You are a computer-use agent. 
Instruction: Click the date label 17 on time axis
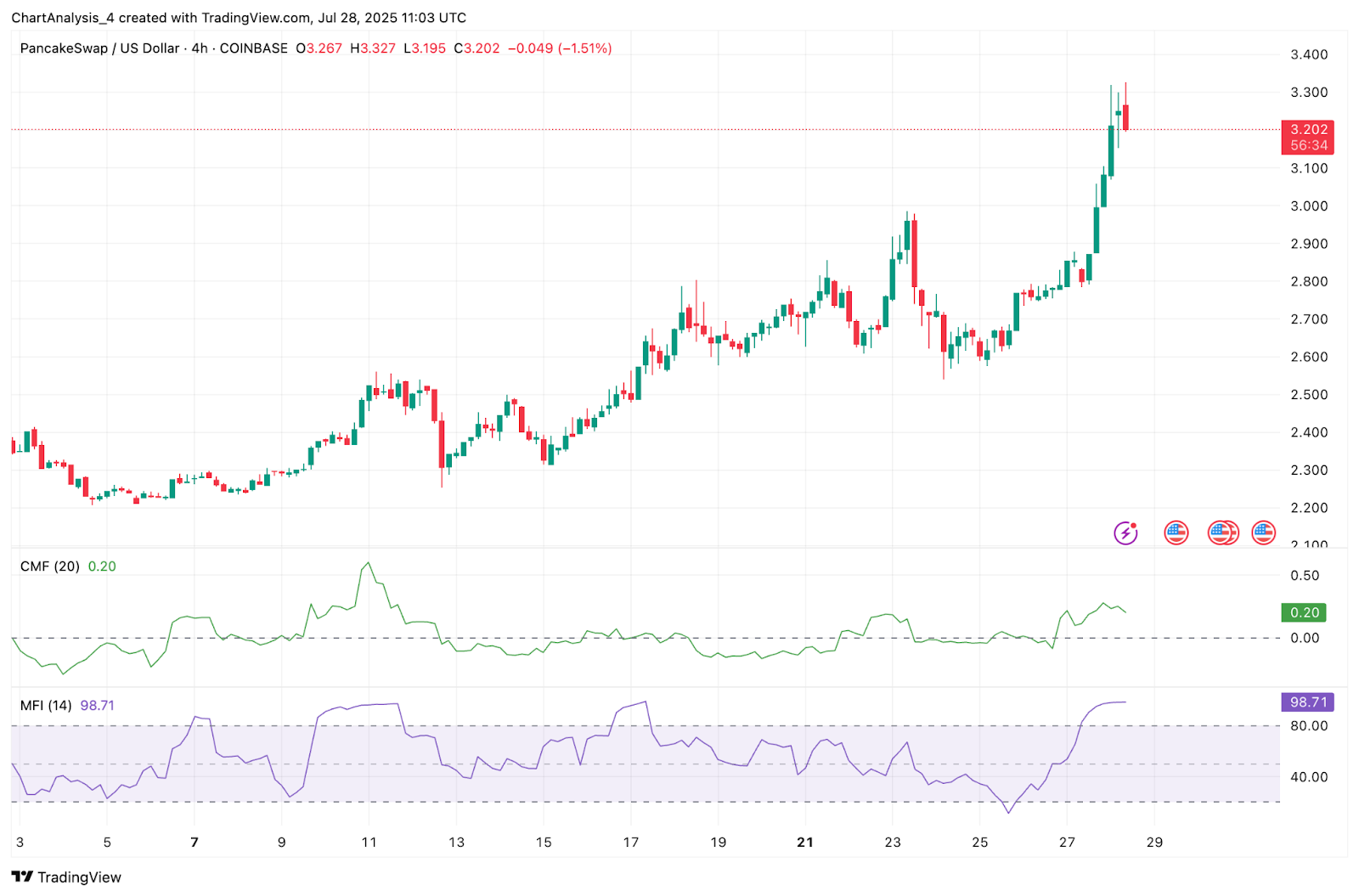coord(630,842)
